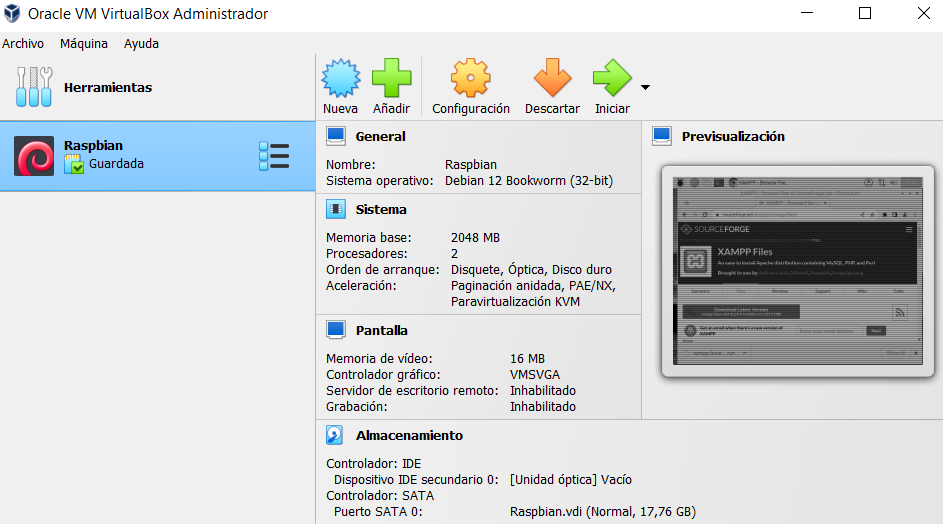The width and height of the screenshot is (943, 524).
Task: Click the Pantalla monitor icon
Action: pyautogui.click(x=336, y=330)
